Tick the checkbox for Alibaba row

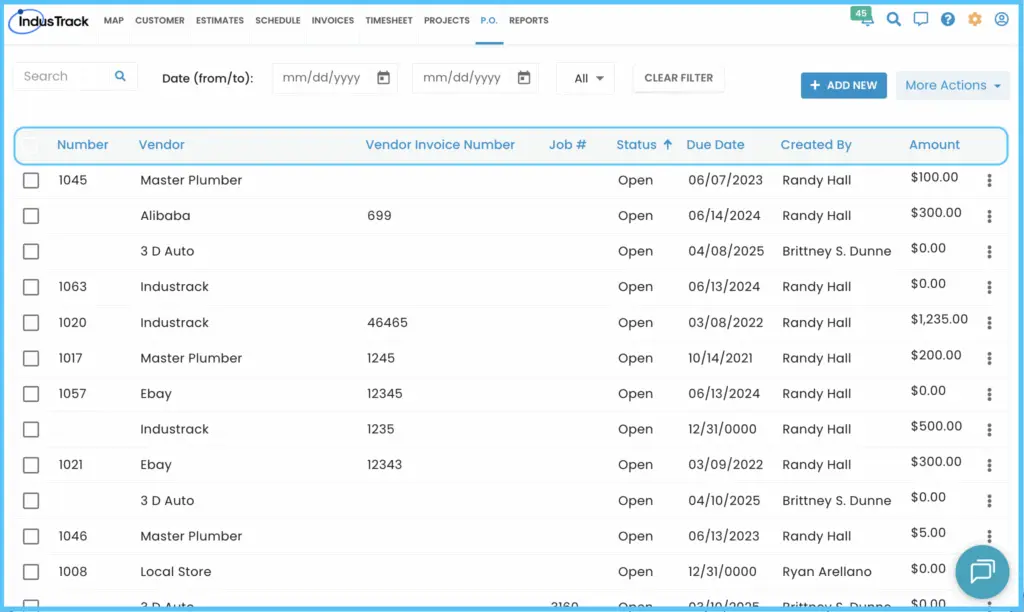(x=31, y=216)
